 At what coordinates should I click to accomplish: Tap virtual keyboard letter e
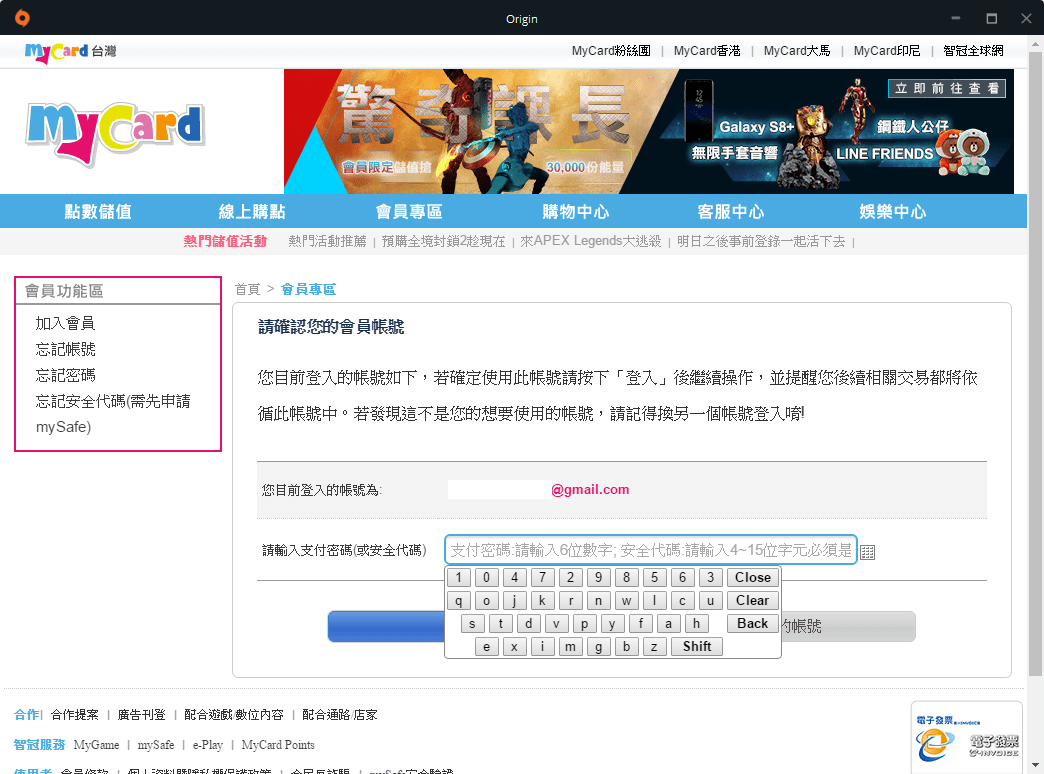click(486, 647)
